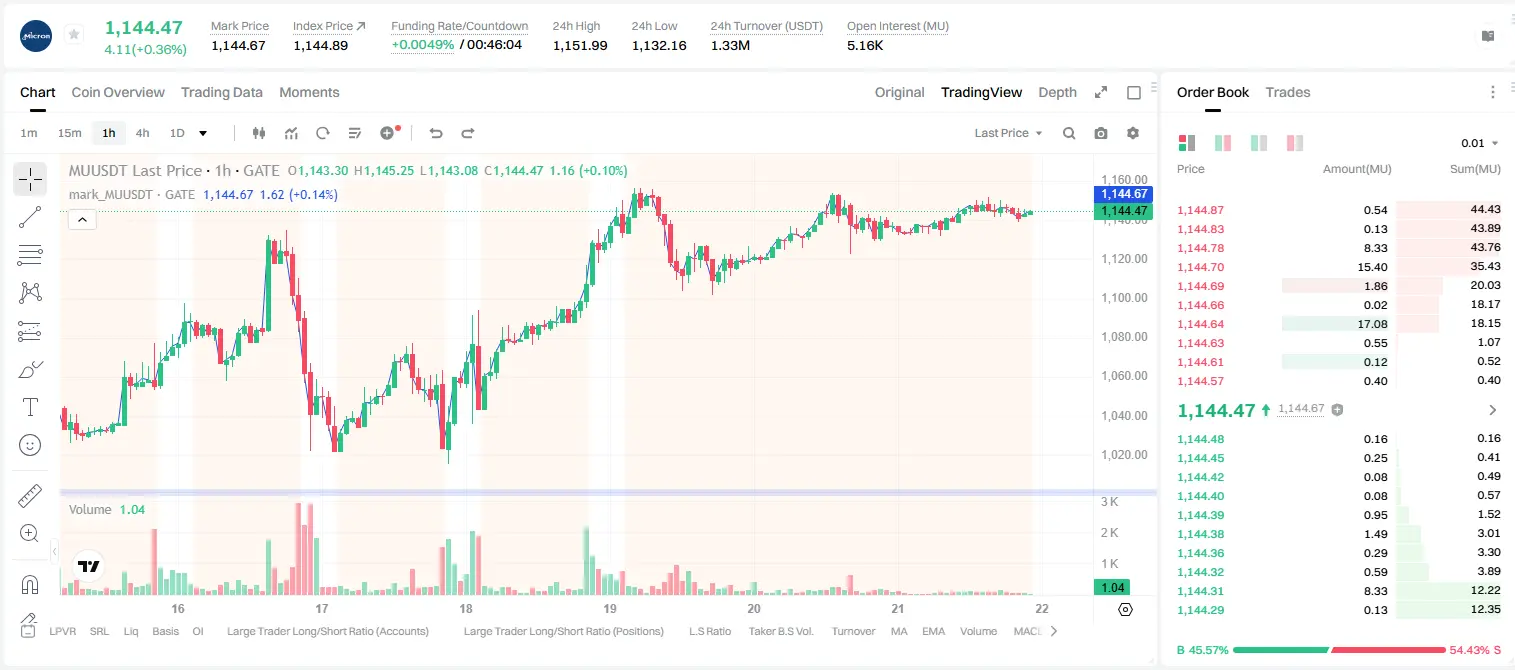Collapse the chart legend with chevron
Viewport: 1515px width, 670px height.
pyautogui.click(x=82, y=219)
